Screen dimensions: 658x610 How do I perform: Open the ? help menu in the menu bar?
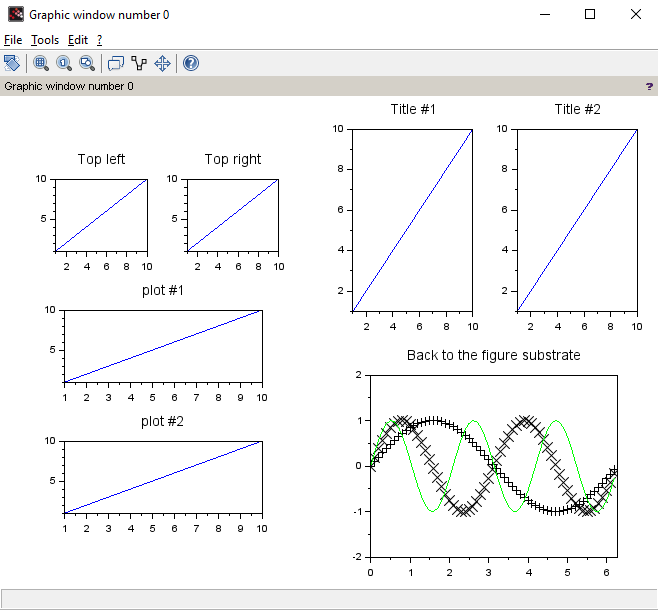(x=99, y=40)
